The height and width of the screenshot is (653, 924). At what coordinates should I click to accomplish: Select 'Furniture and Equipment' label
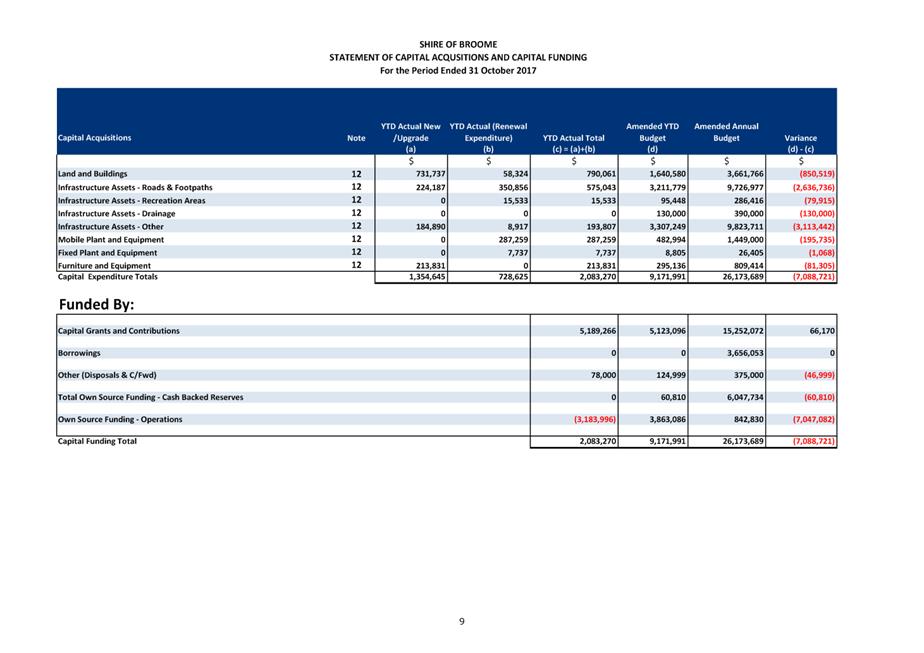point(104,265)
